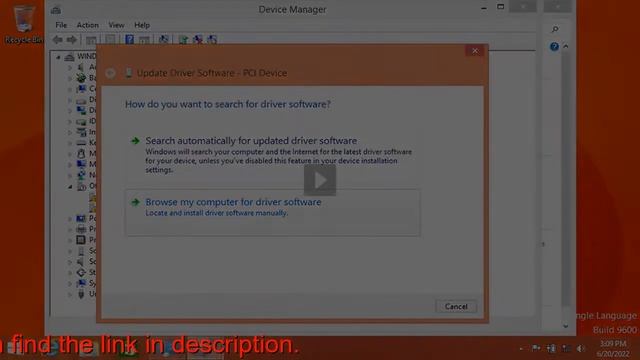Screen dimensions: 640x360
Task: Click the Back arrow in Device Manager toolbar
Action: click(x=58, y=40)
